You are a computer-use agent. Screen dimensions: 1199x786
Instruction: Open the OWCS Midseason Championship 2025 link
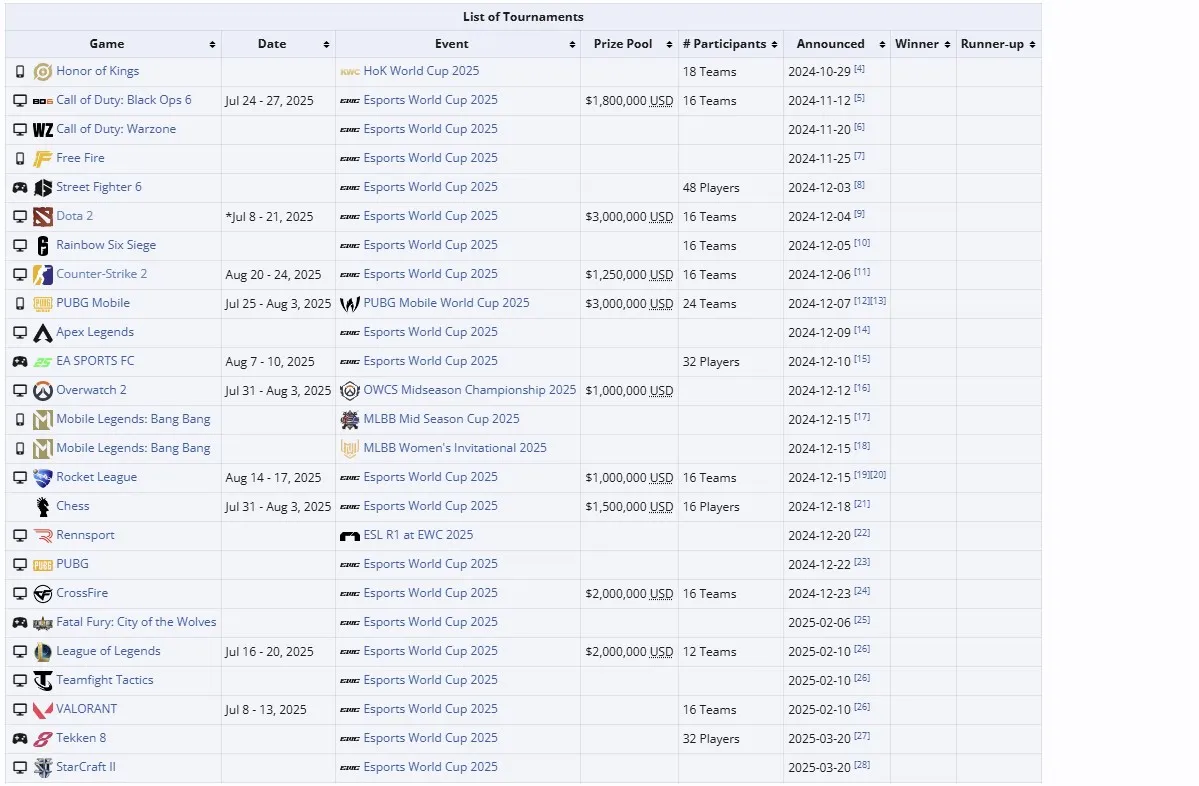tap(470, 390)
